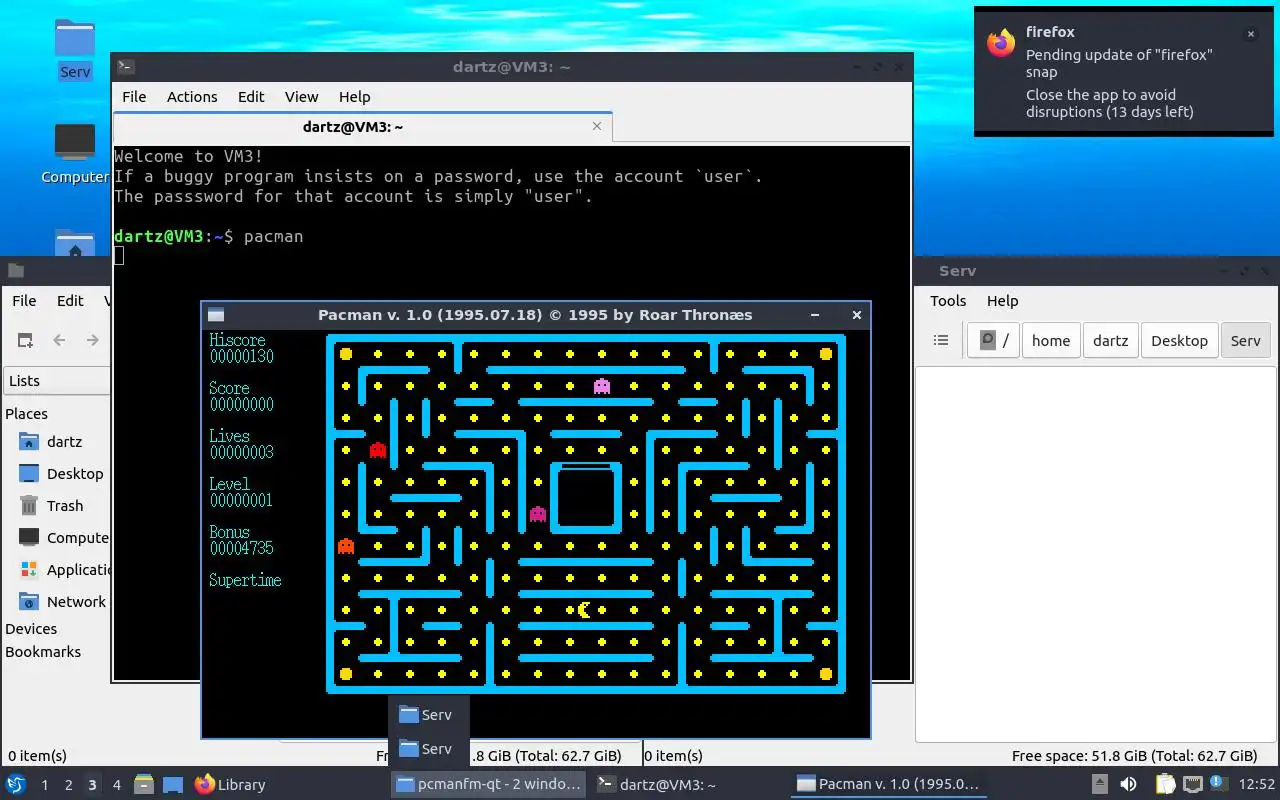
Task: Select the Network icon in Places sidebar
Action: pyautogui.click(x=29, y=602)
